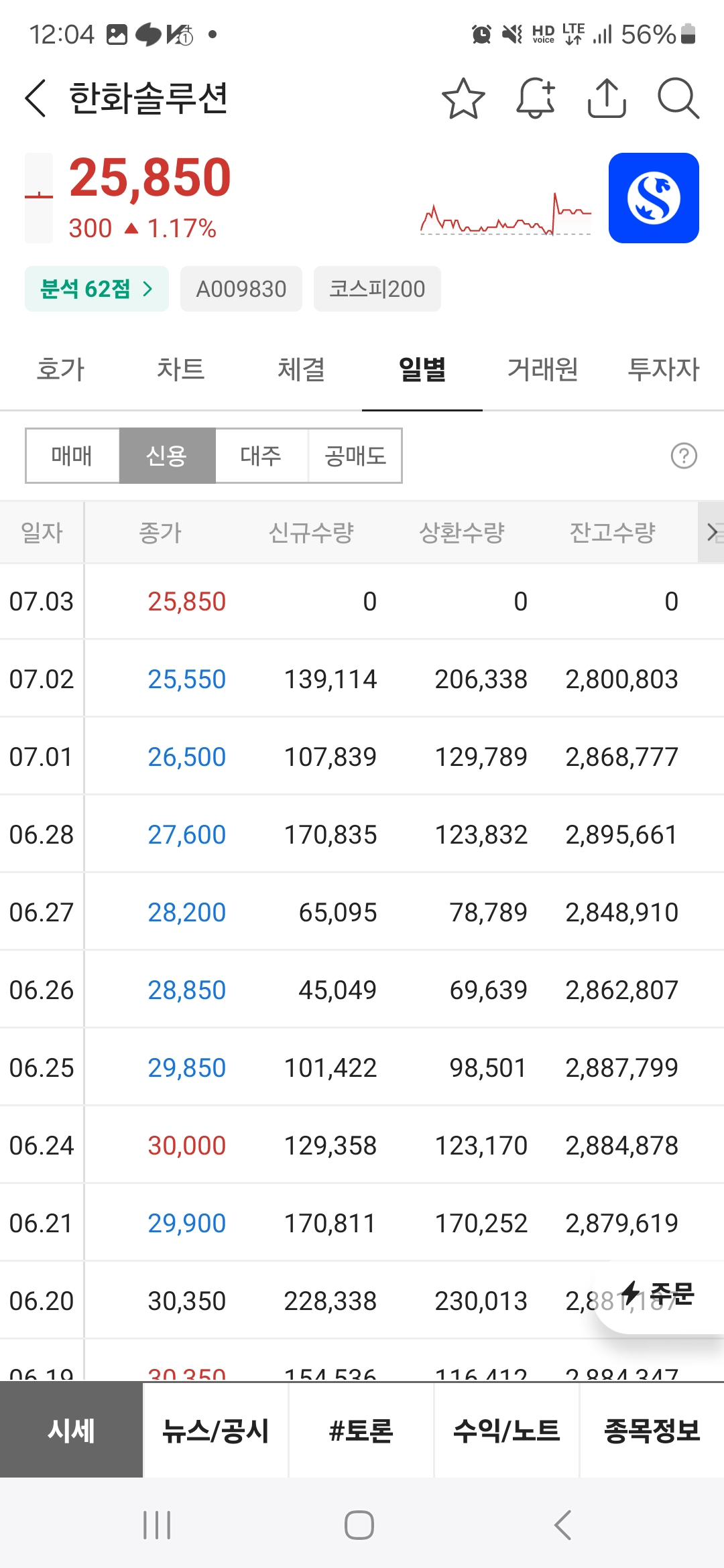This screenshot has width=724, height=1568.
Task: Select 잔고수량 value 2,868,777
Action: click(x=622, y=757)
